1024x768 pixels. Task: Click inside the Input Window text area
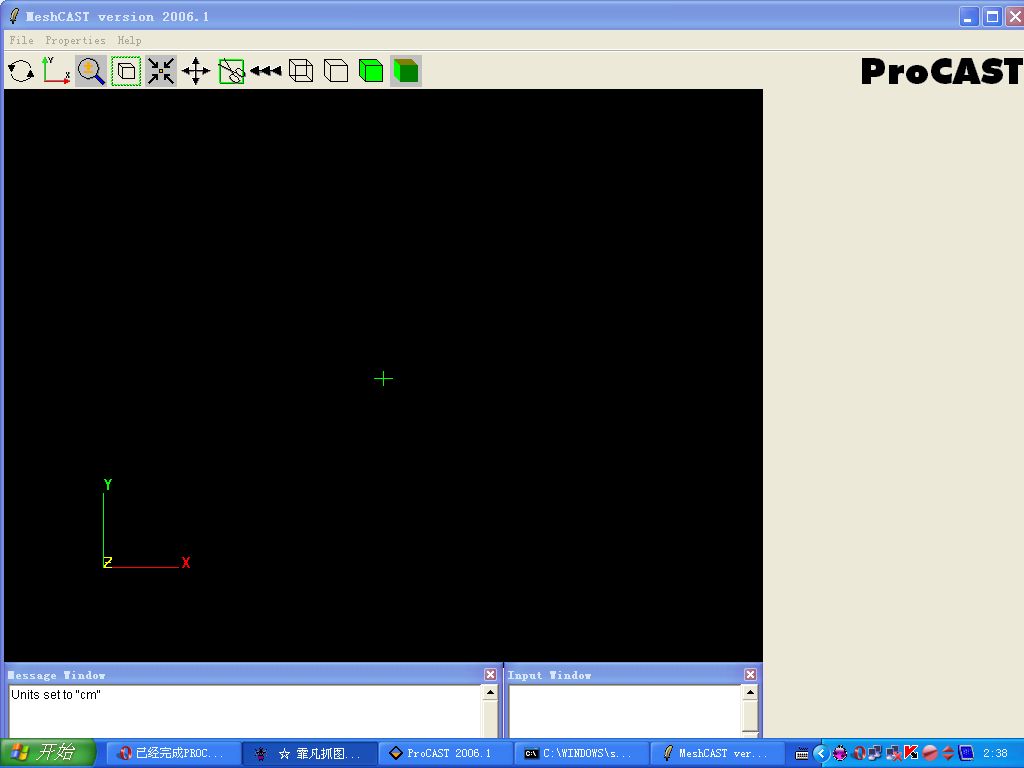tap(625, 711)
